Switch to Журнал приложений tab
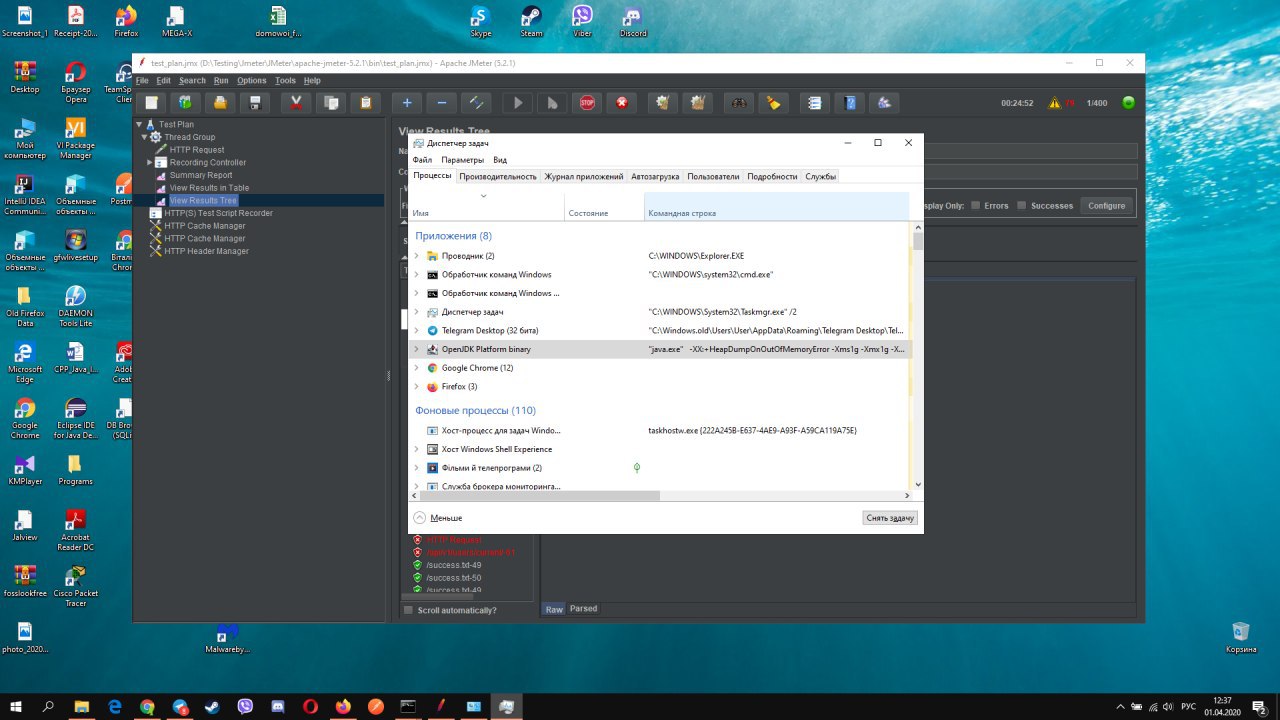Screen dimensions: 1280x720 584,176
